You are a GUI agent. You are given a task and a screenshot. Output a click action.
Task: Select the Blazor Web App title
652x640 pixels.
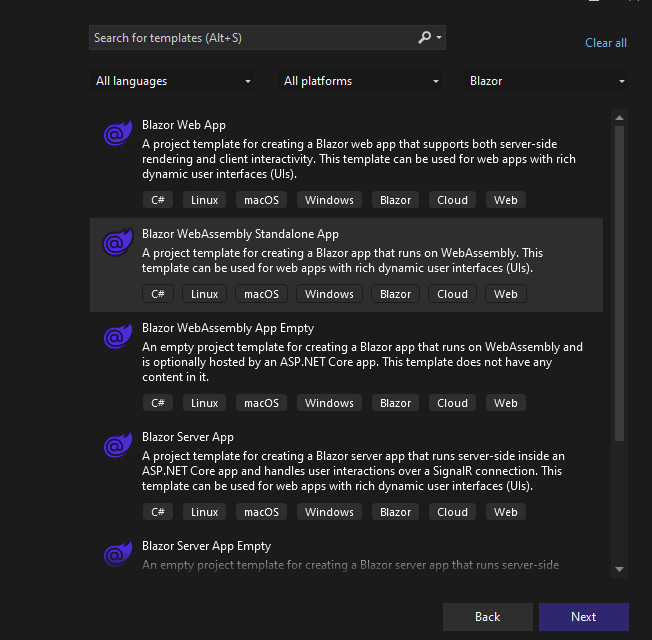click(184, 125)
